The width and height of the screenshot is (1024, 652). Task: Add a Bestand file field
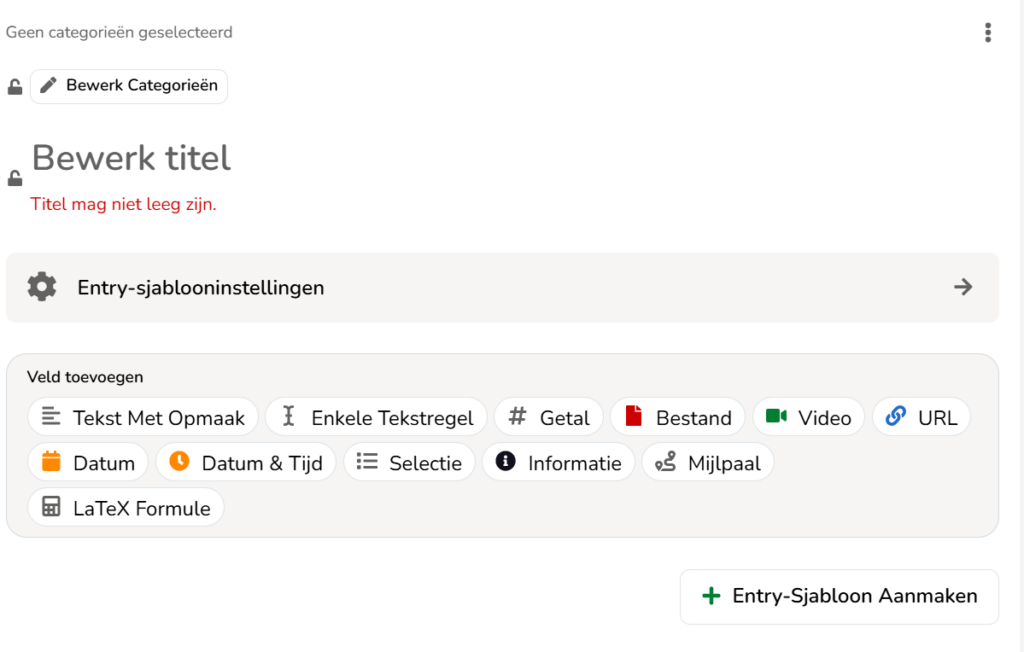point(678,417)
